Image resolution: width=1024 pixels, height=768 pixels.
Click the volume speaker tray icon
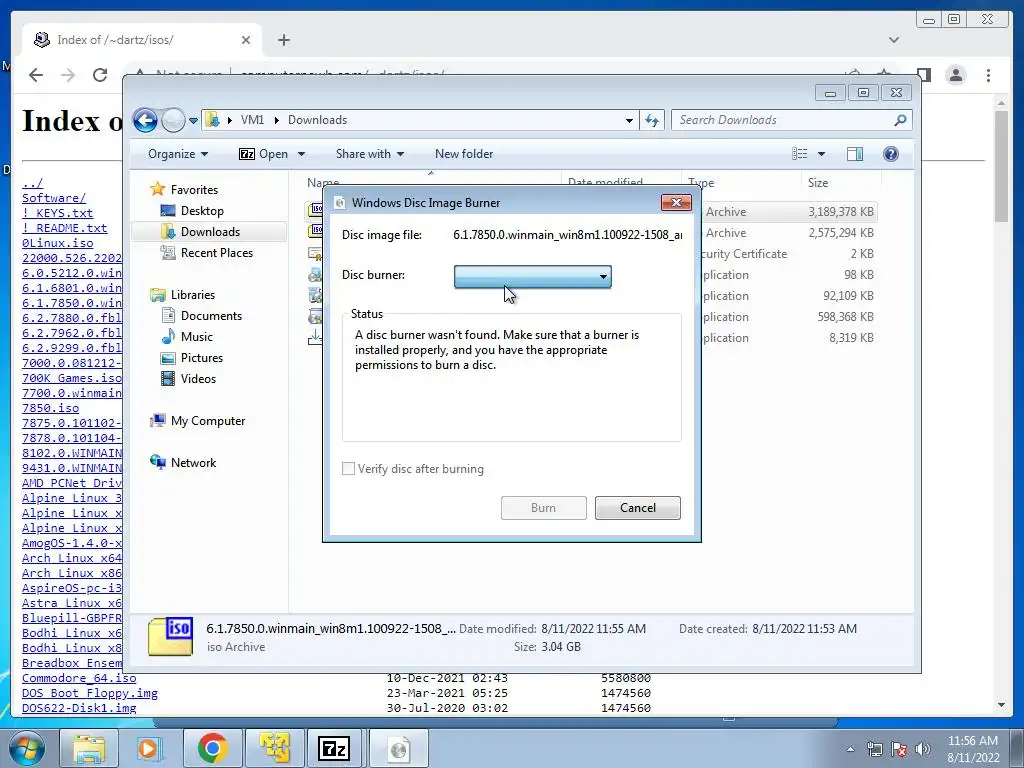[x=923, y=749]
